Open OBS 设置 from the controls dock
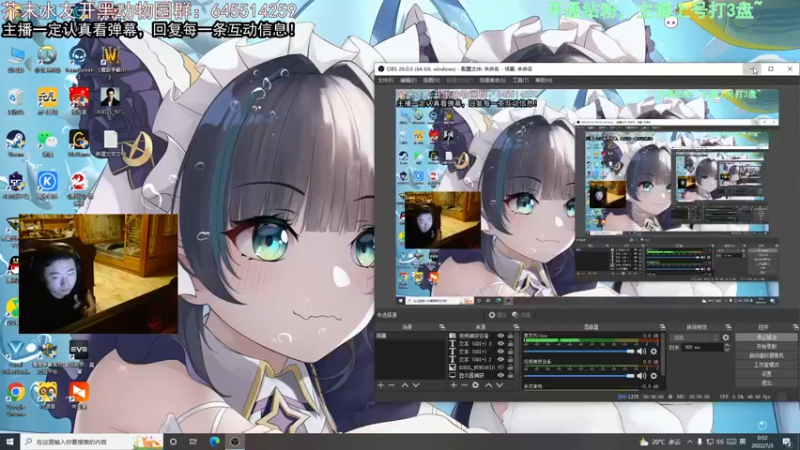This screenshot has height=450, width=800. (766, 374)
